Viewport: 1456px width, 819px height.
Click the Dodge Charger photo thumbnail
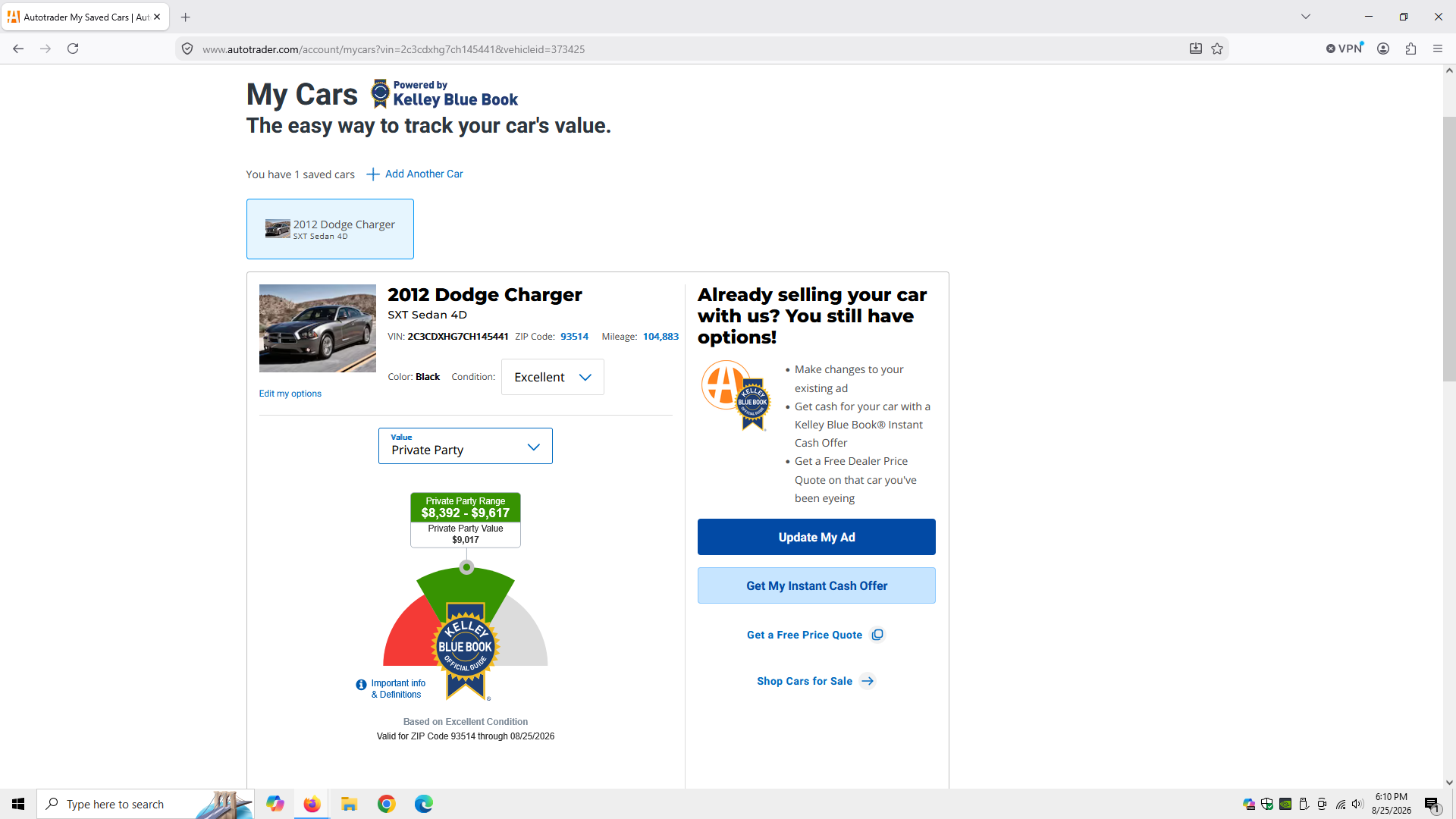317,328
